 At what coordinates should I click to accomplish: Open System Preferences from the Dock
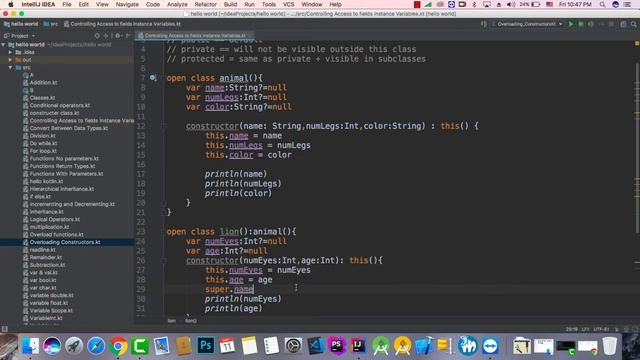(x=293, y=346)
